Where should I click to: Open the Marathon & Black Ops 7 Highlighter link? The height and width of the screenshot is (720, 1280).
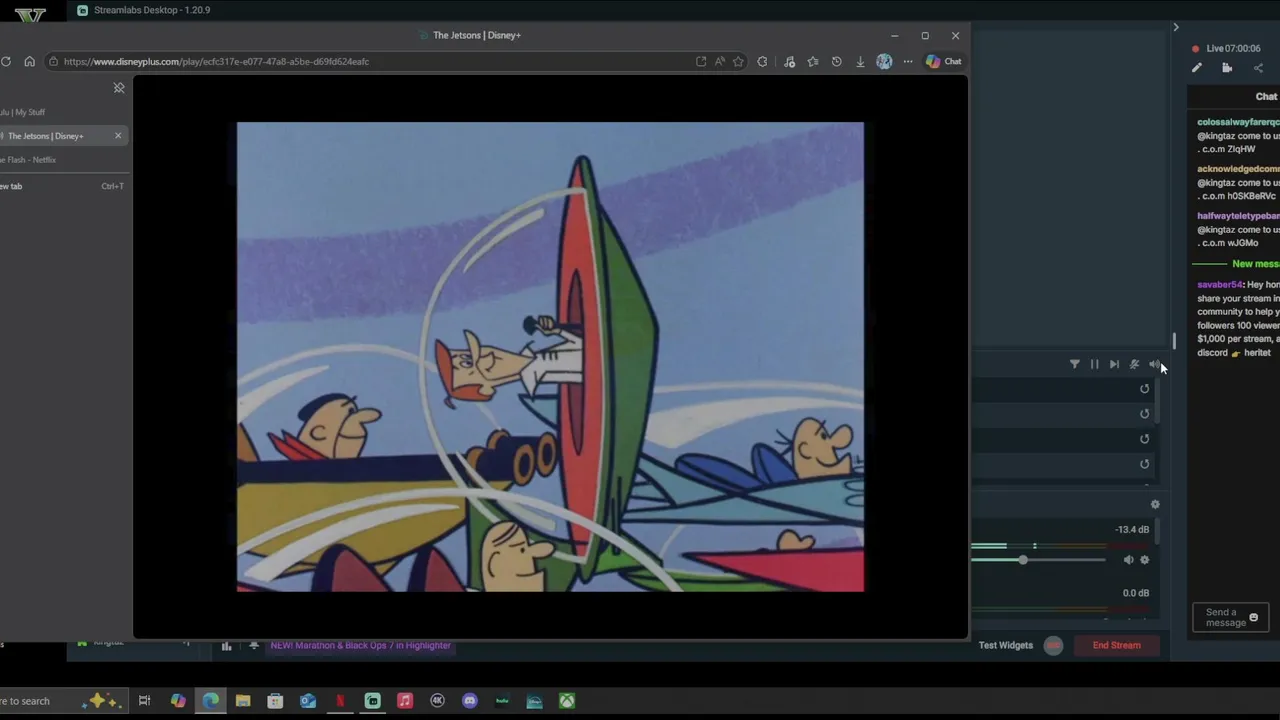click(x=360, y=645)
